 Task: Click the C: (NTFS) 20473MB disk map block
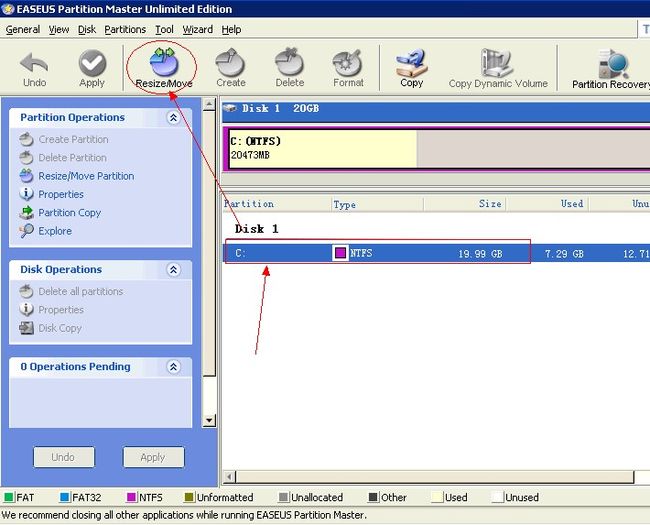pyautogui.click(x=439, y=149)
